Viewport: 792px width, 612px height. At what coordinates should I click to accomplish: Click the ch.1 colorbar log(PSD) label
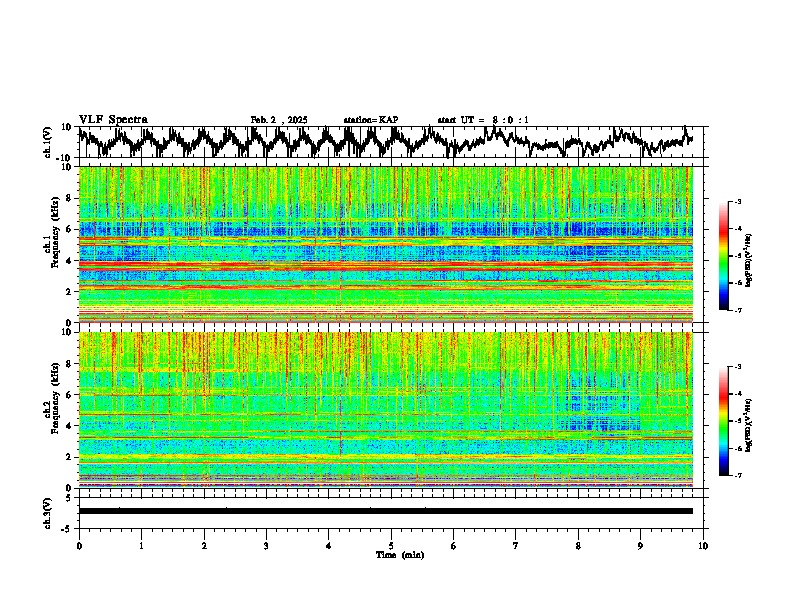(749, 260)
